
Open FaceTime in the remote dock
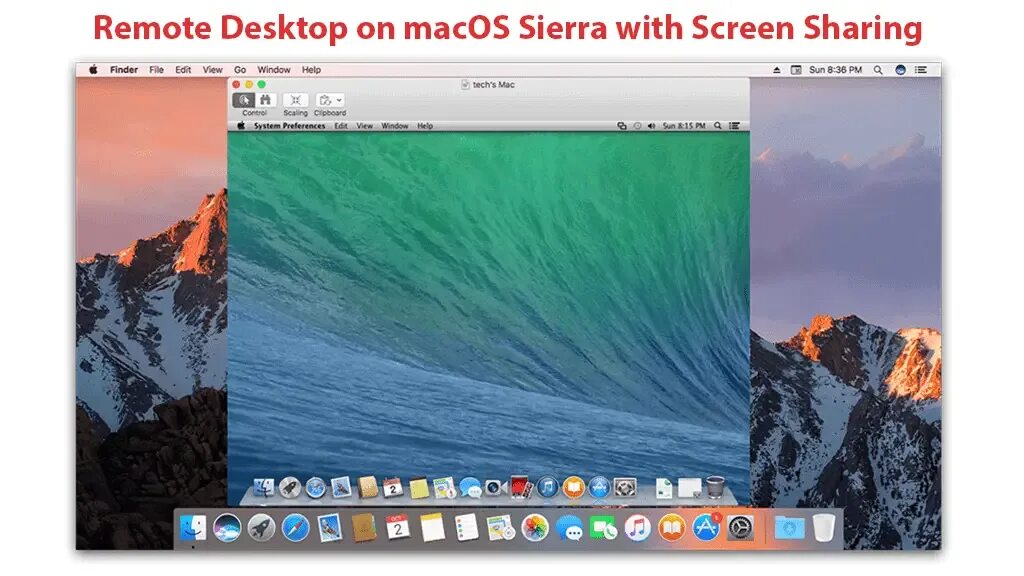(494, 487)
